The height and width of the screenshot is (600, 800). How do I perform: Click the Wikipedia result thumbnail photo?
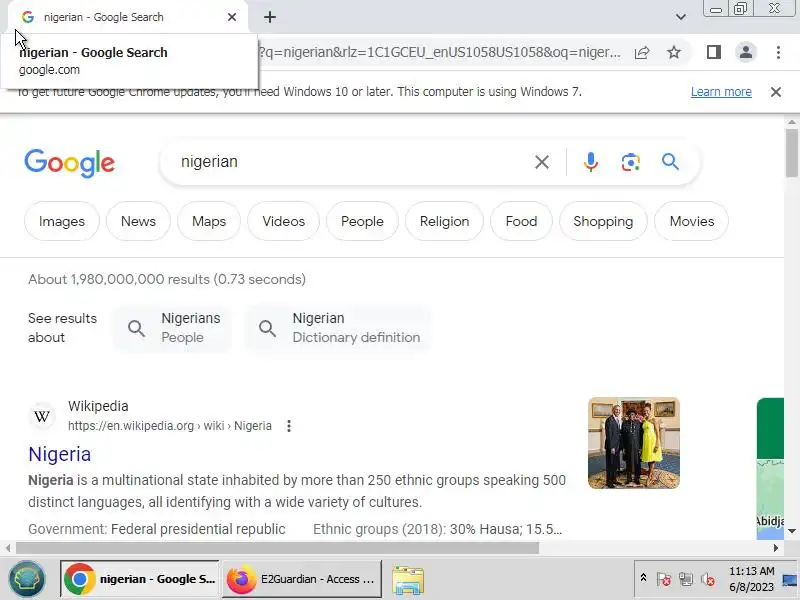pos(634,443)
